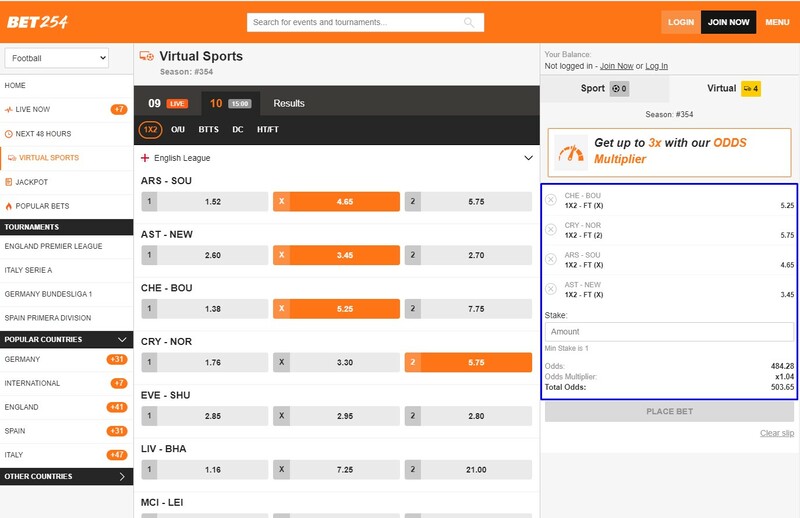
Task: Open the Football sport dropdown
Action: click(x=57, y=58)
